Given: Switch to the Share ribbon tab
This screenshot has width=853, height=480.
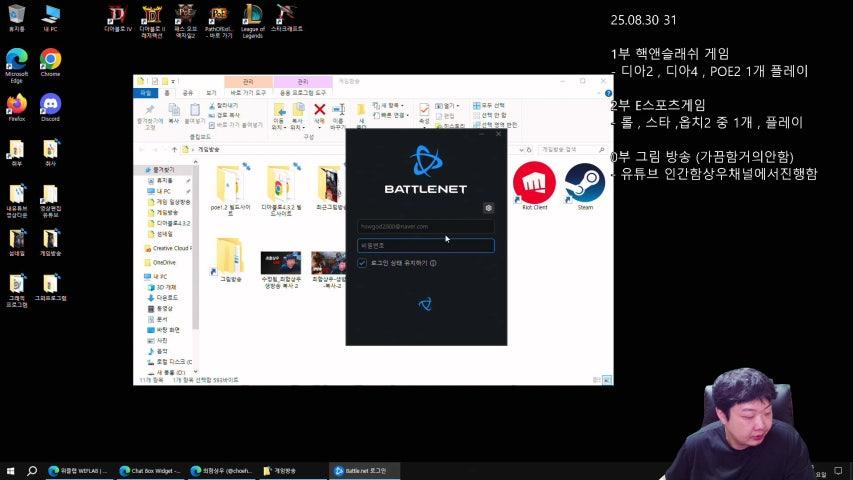Looking at the screenshot, I should [188, 93].
